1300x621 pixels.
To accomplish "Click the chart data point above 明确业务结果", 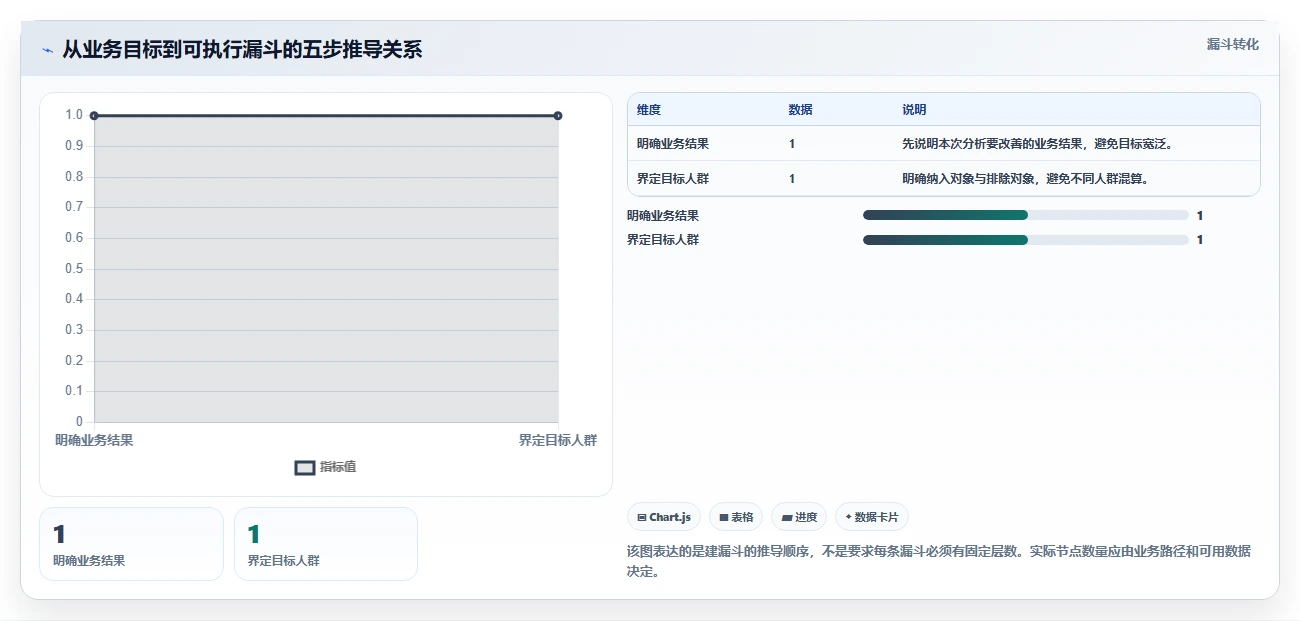I will pyautogui.click(x=94, y=116).
